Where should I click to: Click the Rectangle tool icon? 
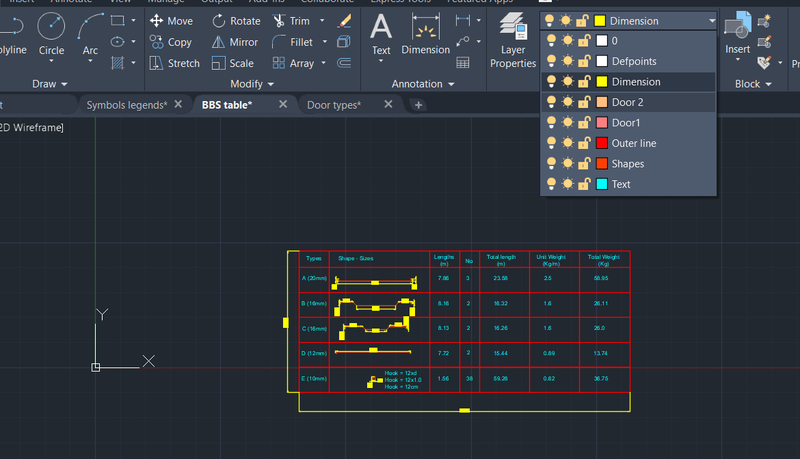tap(118, 20)
